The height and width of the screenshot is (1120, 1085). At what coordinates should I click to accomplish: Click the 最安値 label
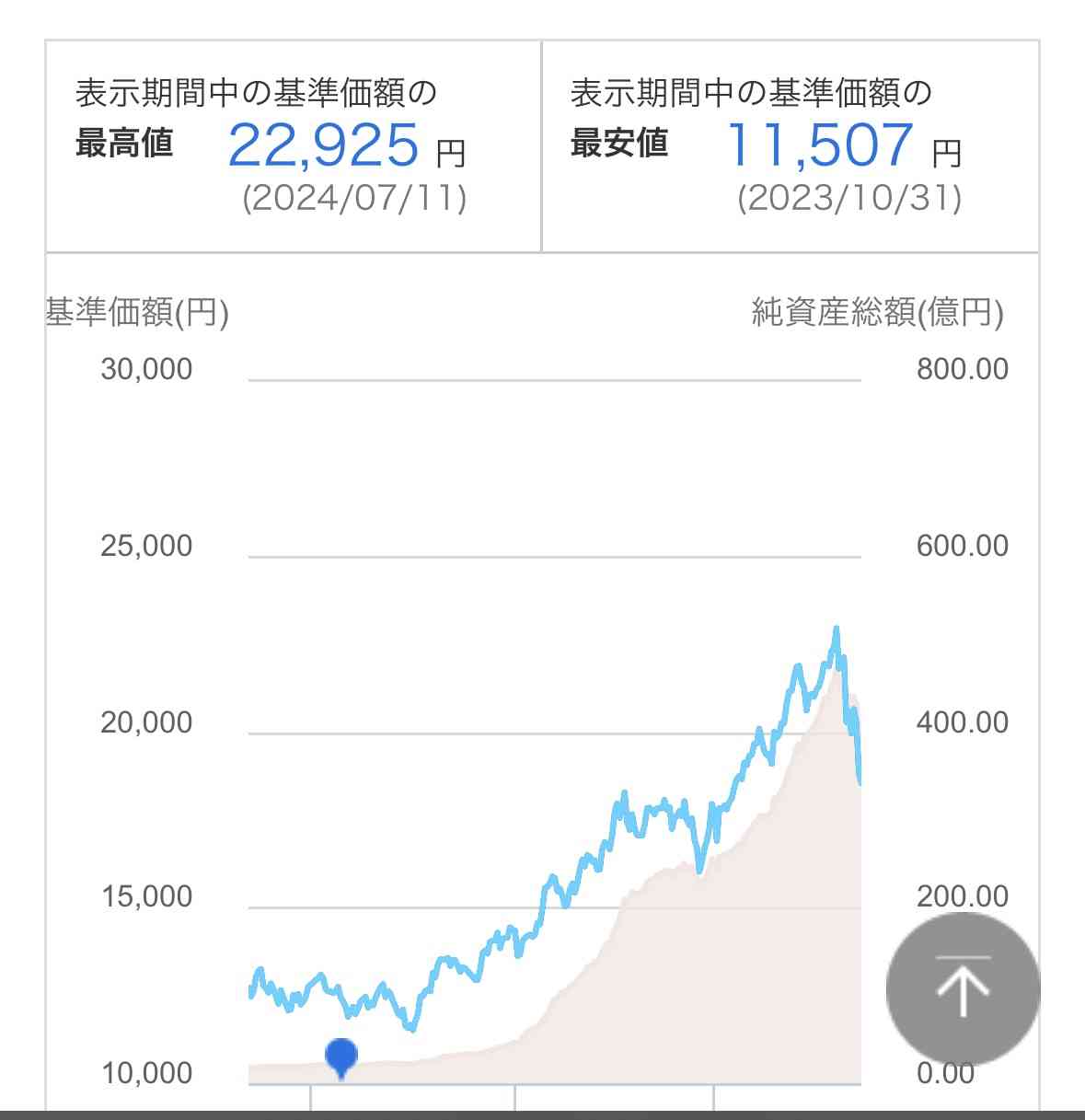[619, 143]
